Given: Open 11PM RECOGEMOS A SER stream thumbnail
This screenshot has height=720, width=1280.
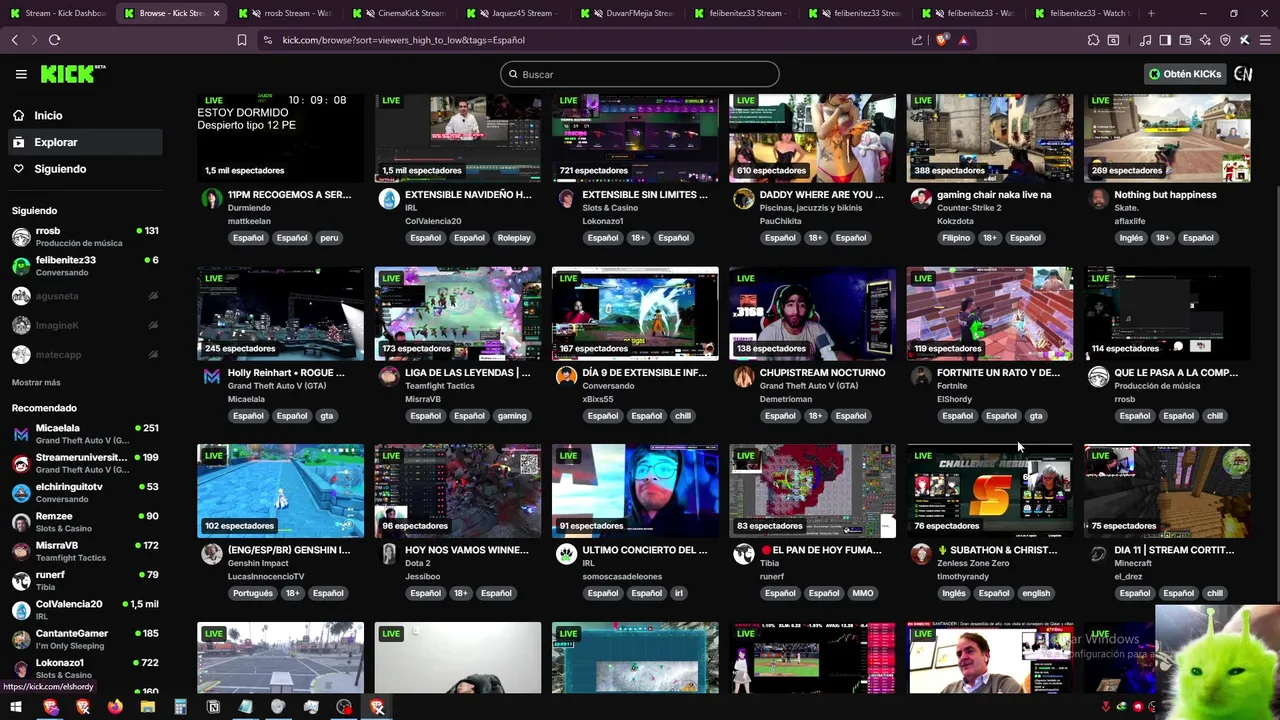Looking at the screenshot, I should point(281,138).
